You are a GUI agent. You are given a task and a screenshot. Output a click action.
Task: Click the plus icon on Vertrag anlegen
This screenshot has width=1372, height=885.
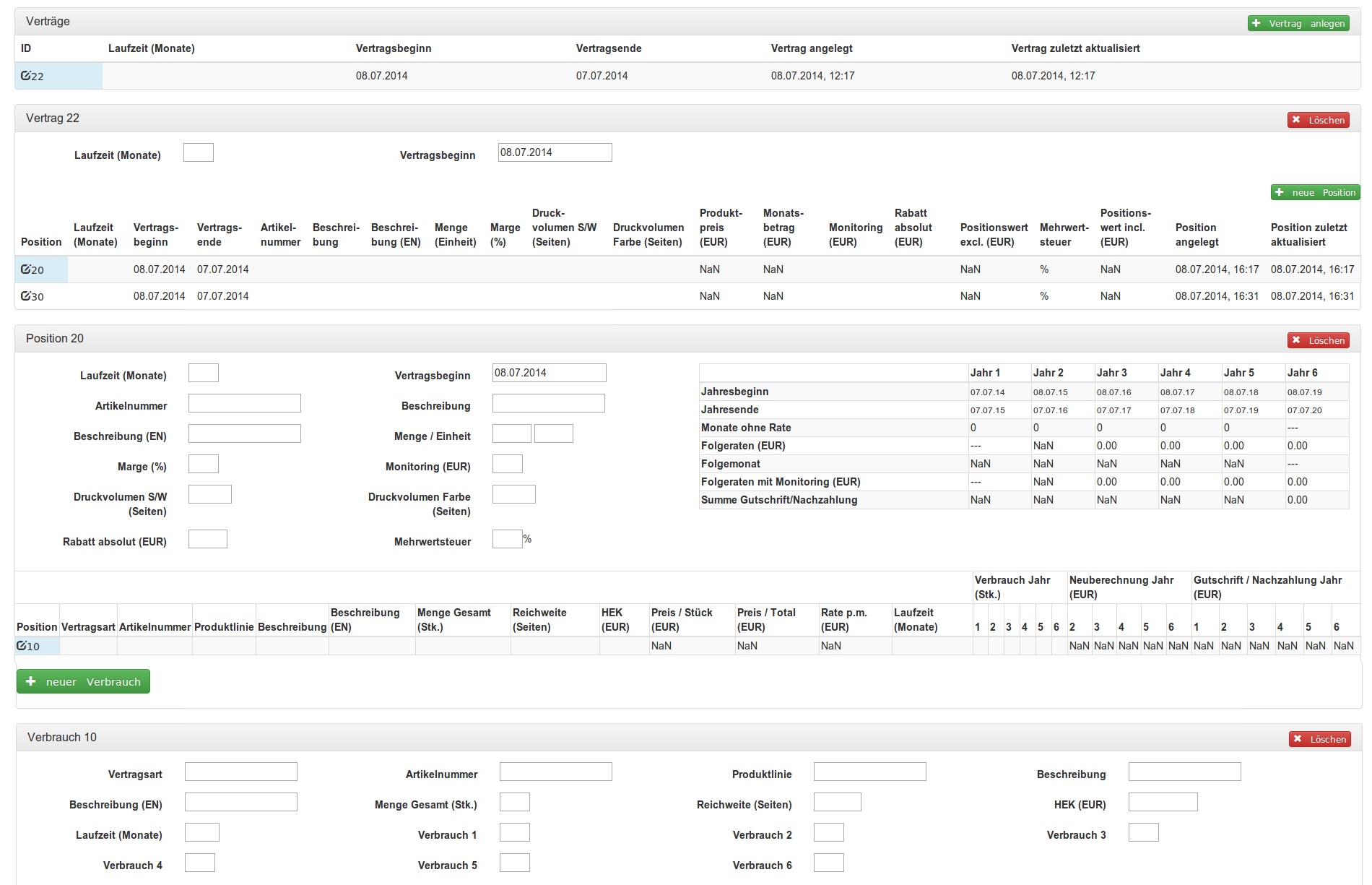(1256, 23)
